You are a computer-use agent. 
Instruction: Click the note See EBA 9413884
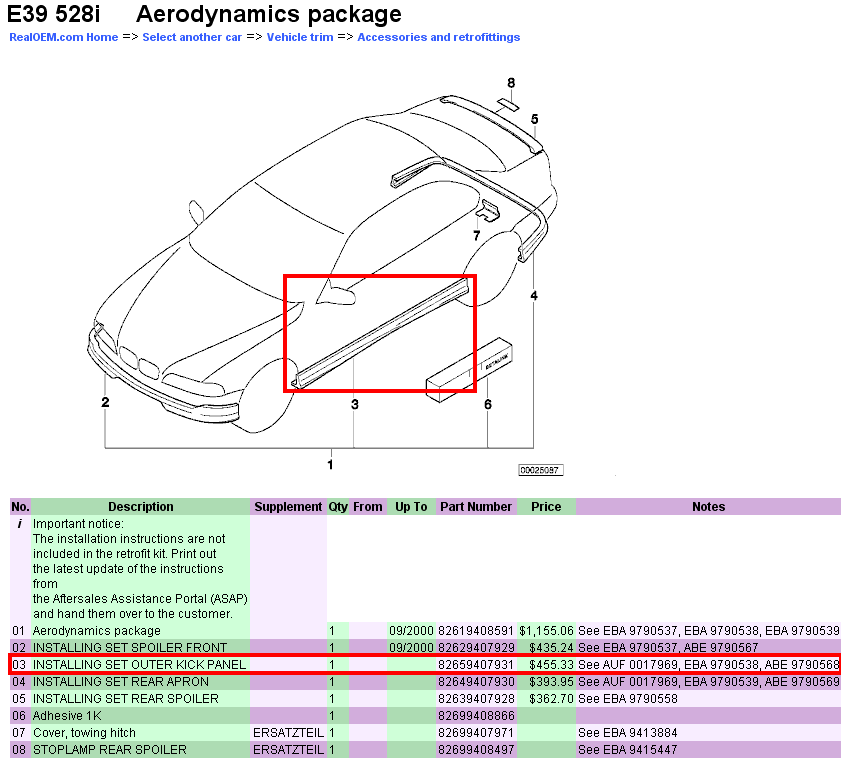point(628,733)
